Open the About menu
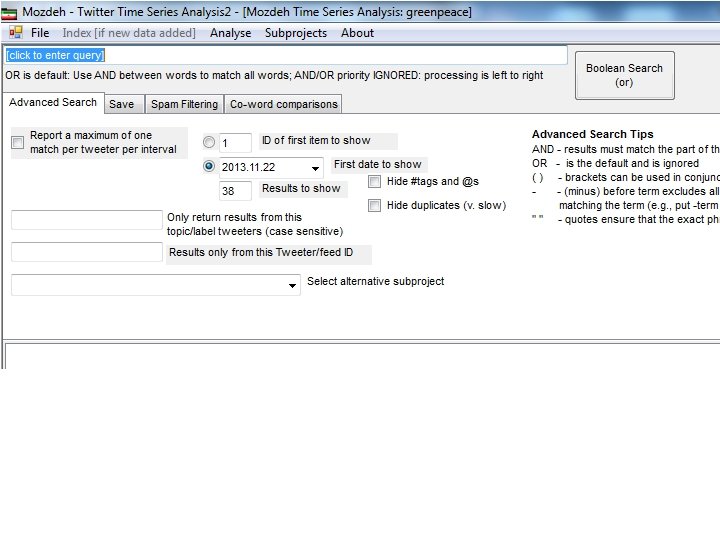 pyautogui.click(x=357, y=33)
